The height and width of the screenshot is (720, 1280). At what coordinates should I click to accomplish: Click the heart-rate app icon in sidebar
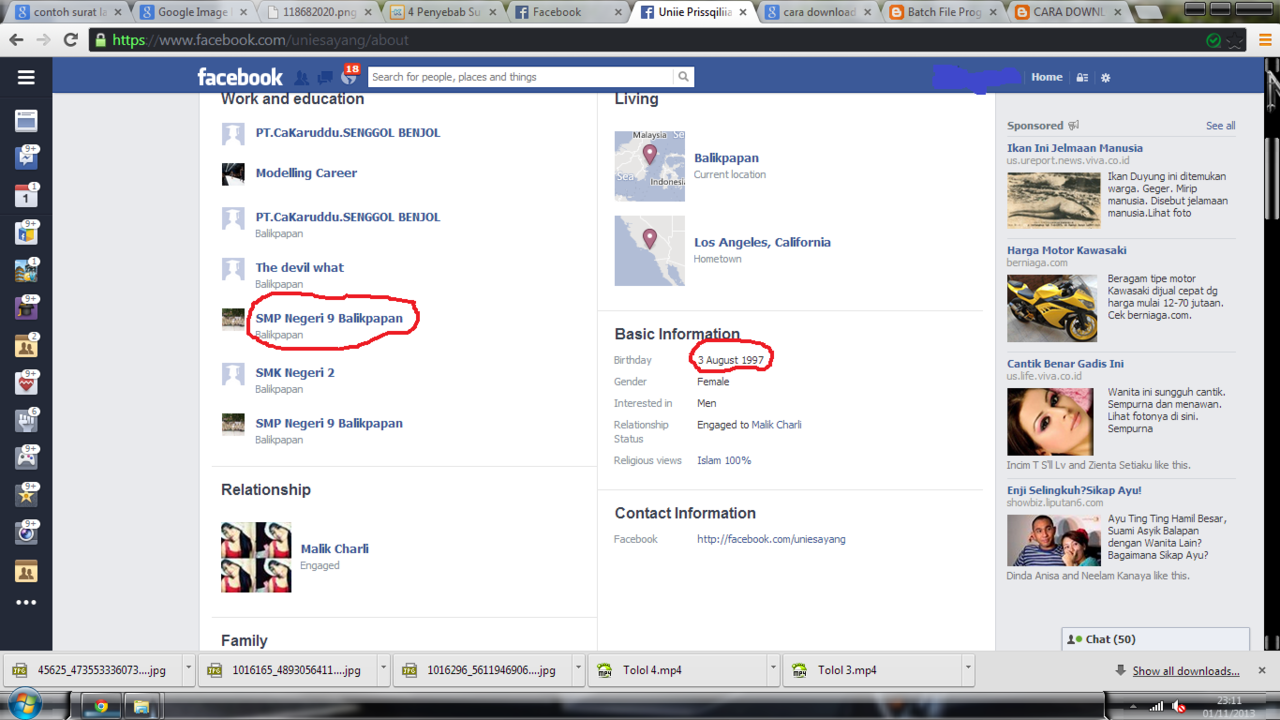tap(26, 385)
